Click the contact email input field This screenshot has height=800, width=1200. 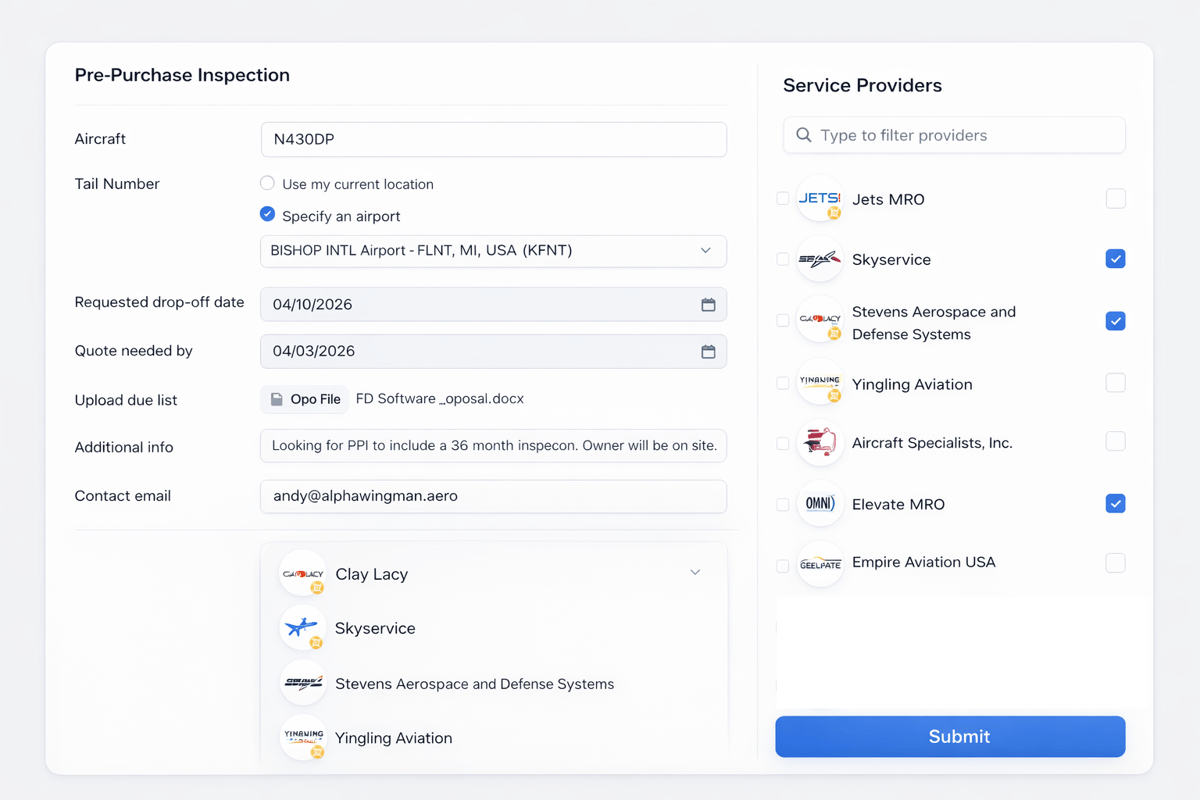(493, 496)
